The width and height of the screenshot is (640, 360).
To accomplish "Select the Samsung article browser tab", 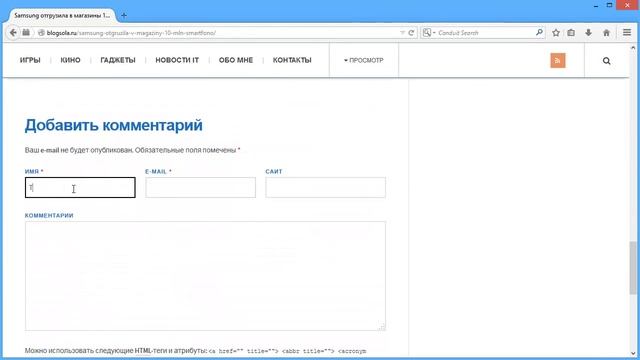I will [x=62, y=16].
